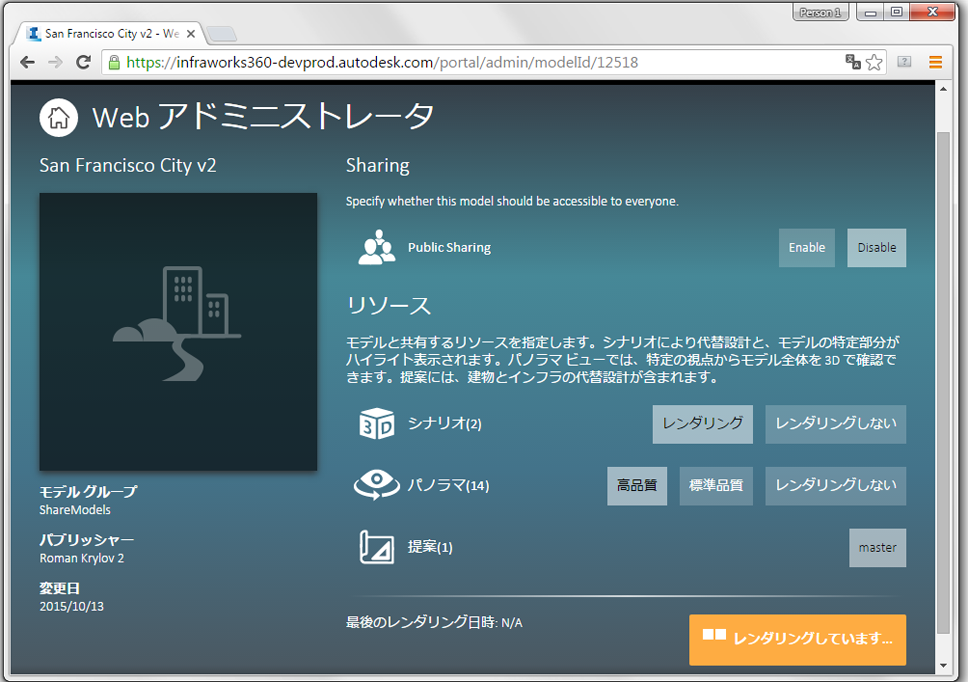Screen dimensions: 968x682
Task: Click the Roman Krylov 2 publisher name
Action: click(x=81, y=558)
